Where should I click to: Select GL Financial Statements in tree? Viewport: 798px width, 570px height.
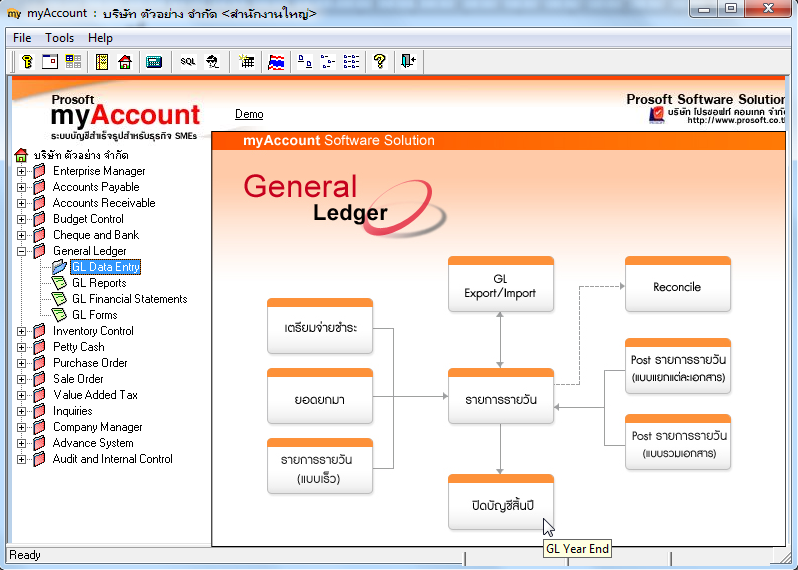click(x=129, y=299)
